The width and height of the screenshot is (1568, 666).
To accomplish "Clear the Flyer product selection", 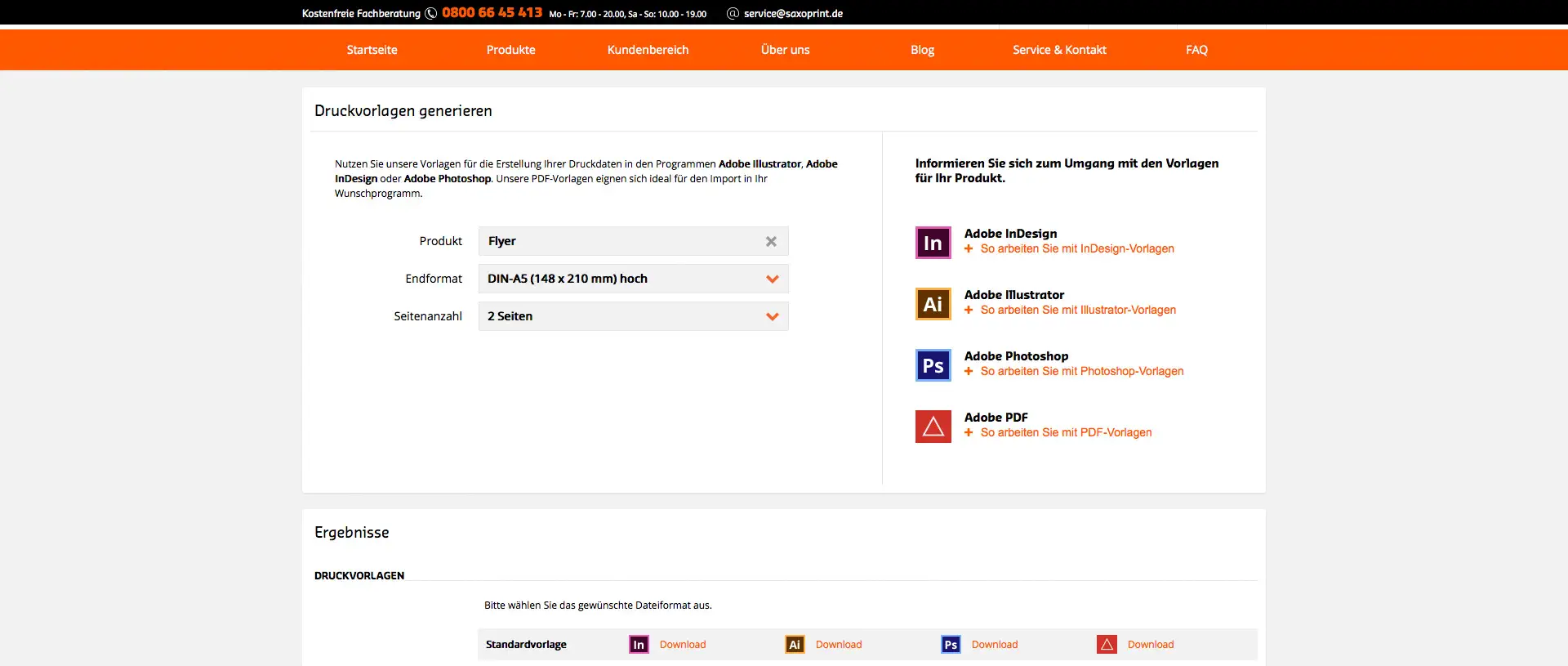I will tap(771, 242).
